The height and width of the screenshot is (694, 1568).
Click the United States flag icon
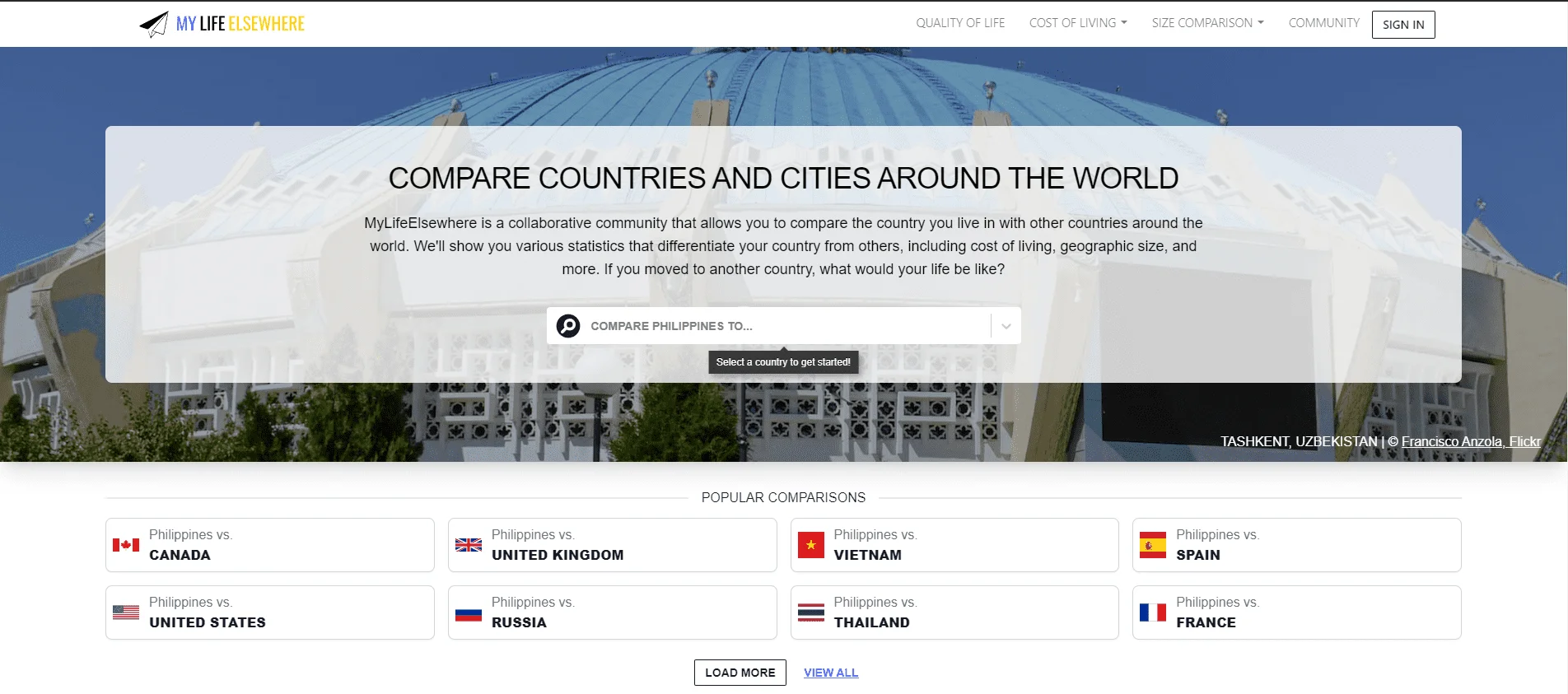click(x=126, y=612)
